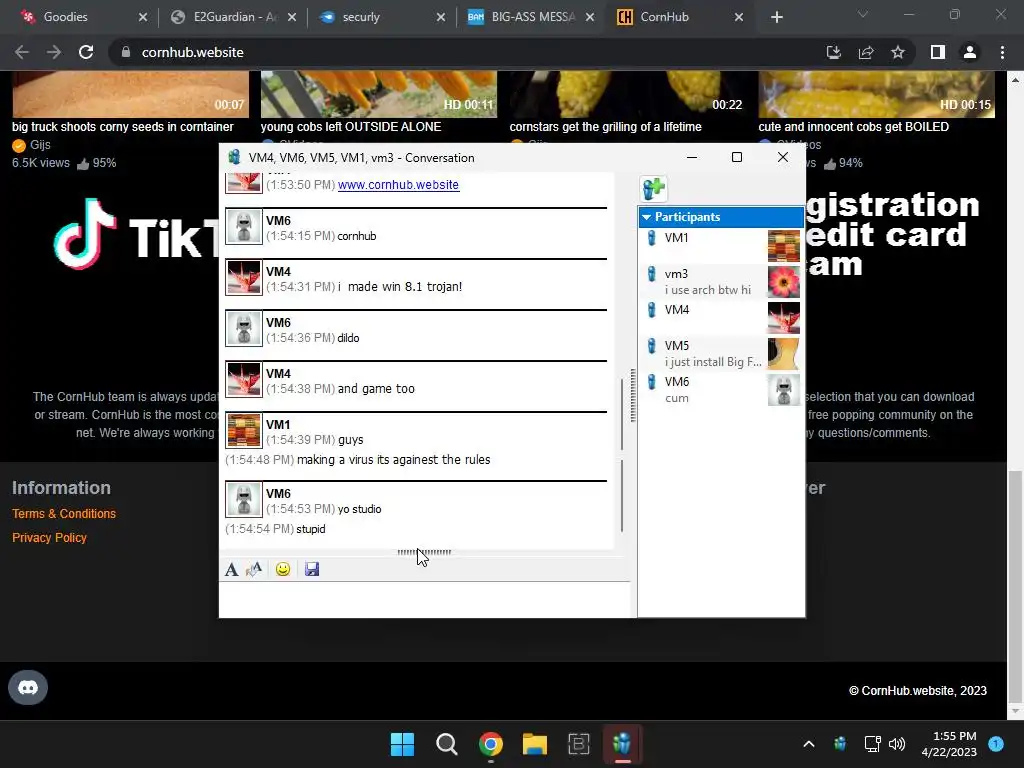Click VM1 avatar beside 'guys' message
This screenshot has width=1024, height=768.
(x=244, y=430)
